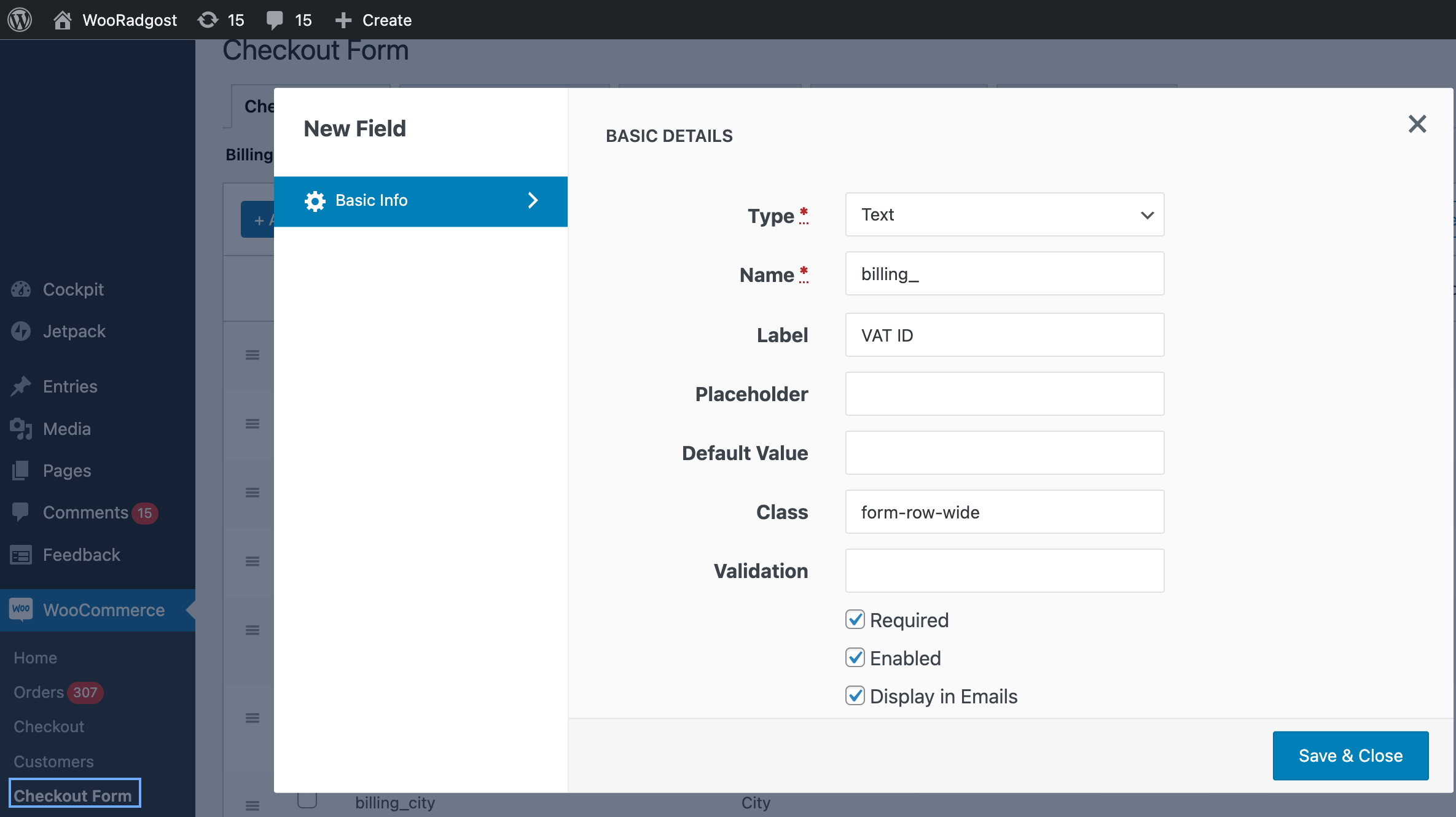Click the home icon next to WooRadgost
Viewport: 1456px width, 817px height.
(62, 20)
